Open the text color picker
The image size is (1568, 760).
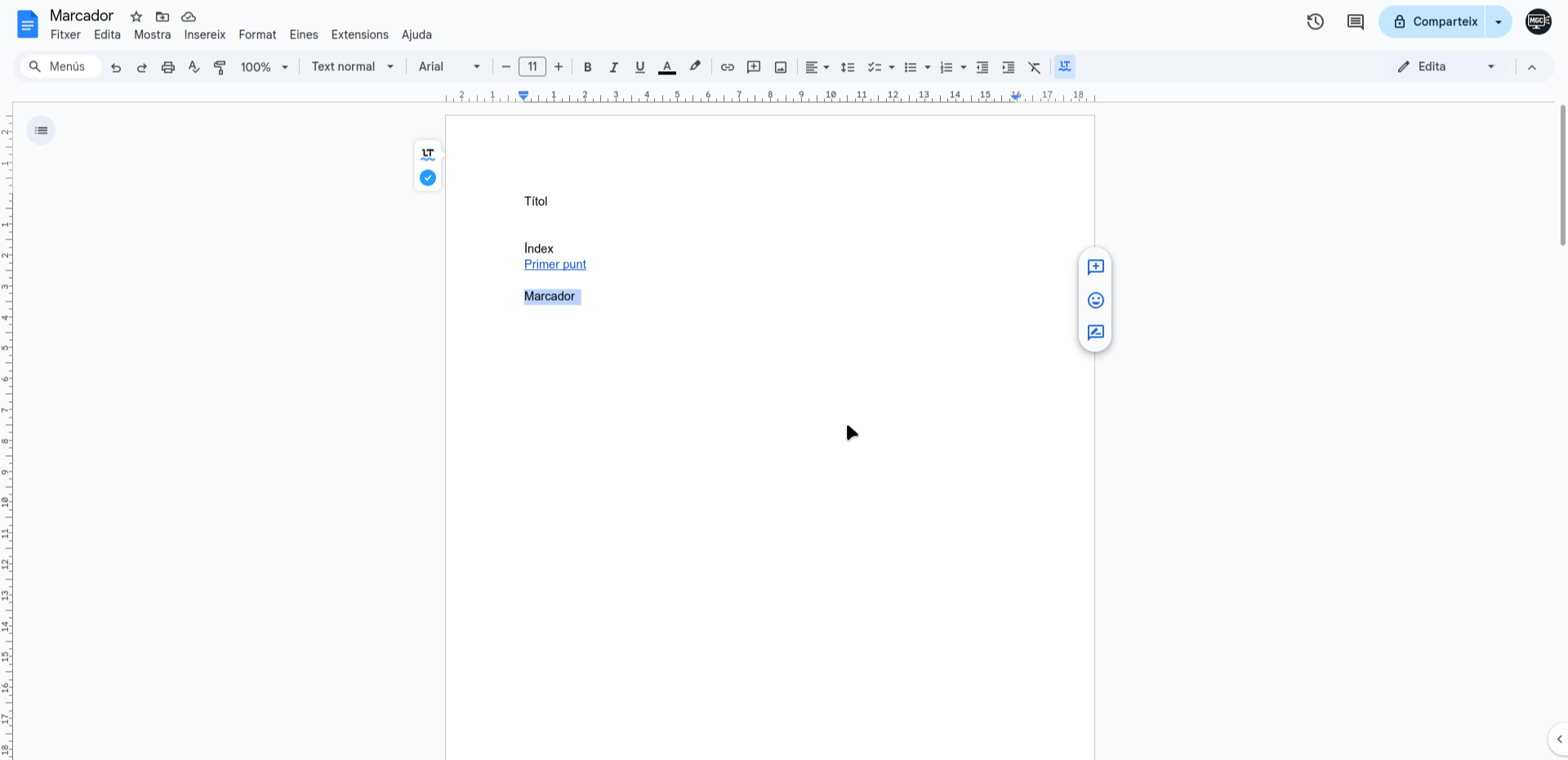666,68
